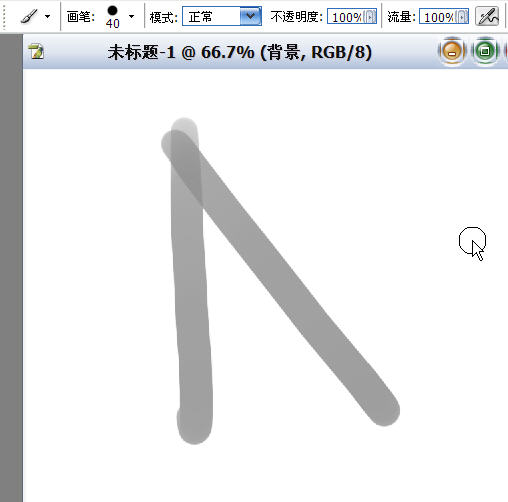This screenshot has width=508, height=502.
Task: Open the 不透明度 opacity slider popup arrow
Action: [370, 17]
